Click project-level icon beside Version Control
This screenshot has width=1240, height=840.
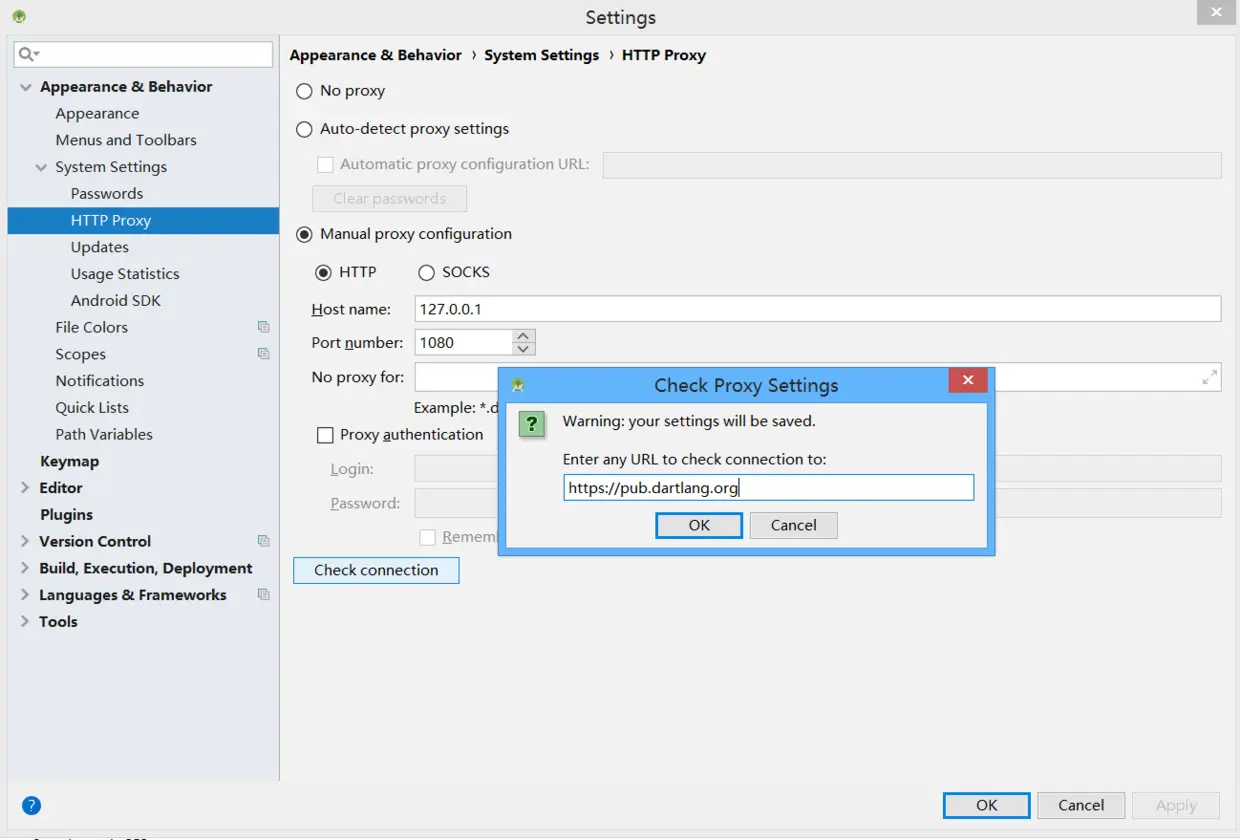(x=263, y=541)
